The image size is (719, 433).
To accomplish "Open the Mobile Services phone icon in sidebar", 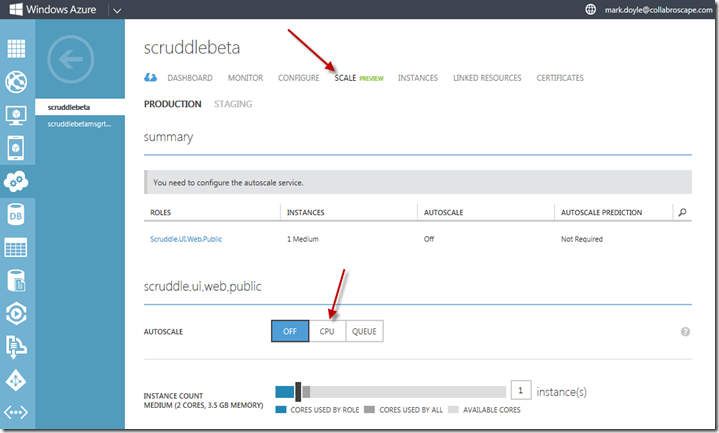I will point(16,148).
